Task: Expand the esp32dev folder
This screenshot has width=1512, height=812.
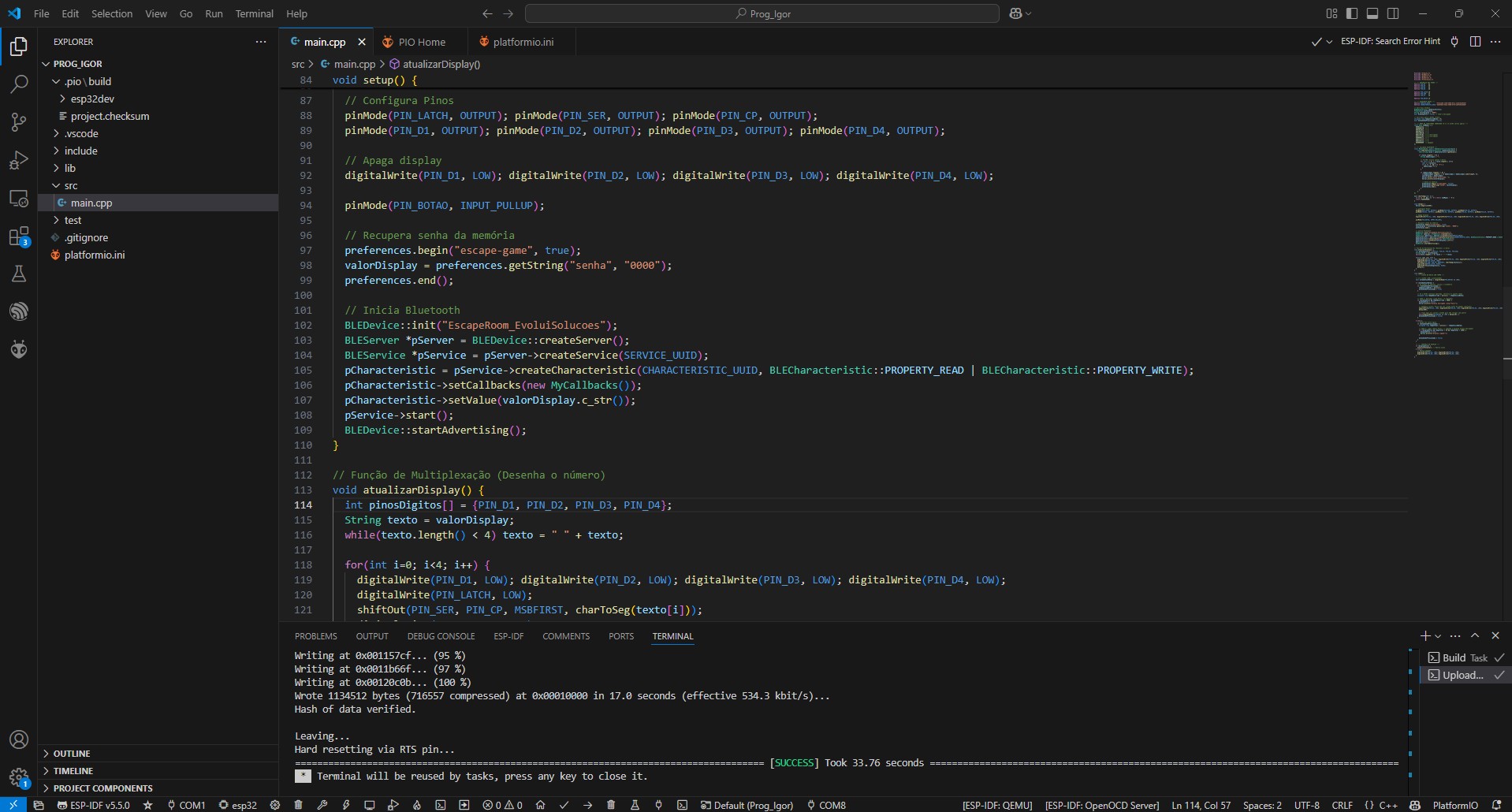Action: click(158, 99)
